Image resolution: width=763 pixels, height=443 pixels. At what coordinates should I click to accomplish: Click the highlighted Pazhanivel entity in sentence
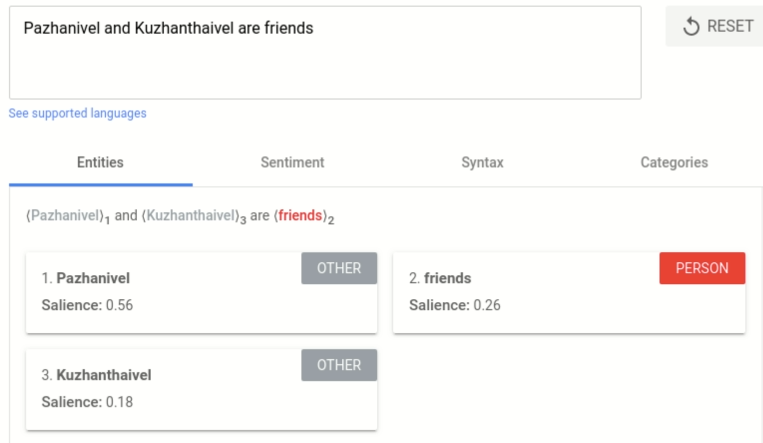66,215
